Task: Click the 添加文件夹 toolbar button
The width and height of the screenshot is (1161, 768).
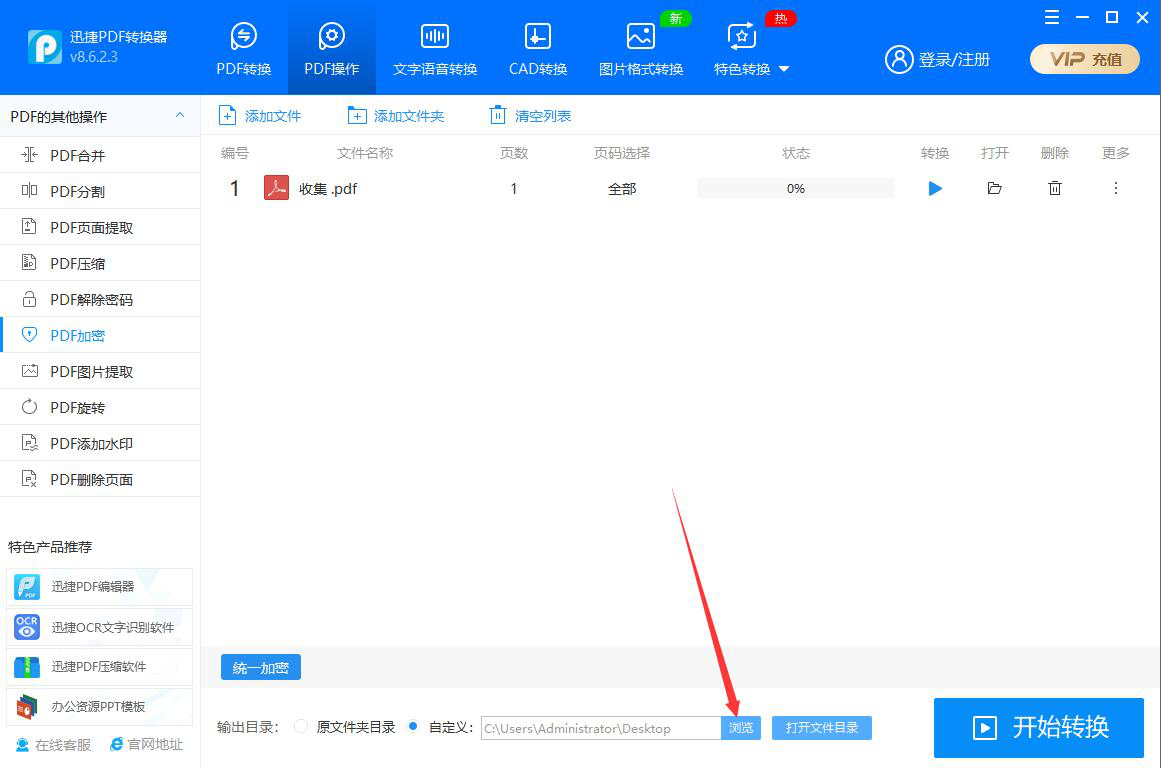Action: coord(395,116)
